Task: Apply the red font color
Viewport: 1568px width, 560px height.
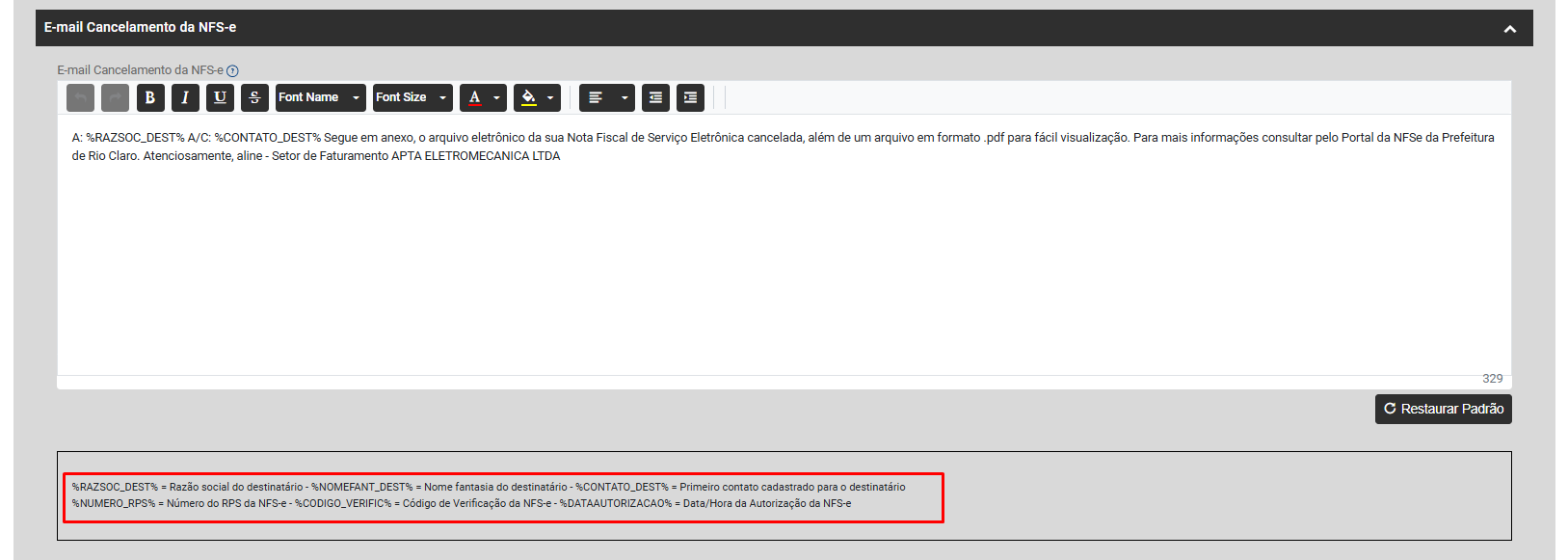Action: pos(474,97)
